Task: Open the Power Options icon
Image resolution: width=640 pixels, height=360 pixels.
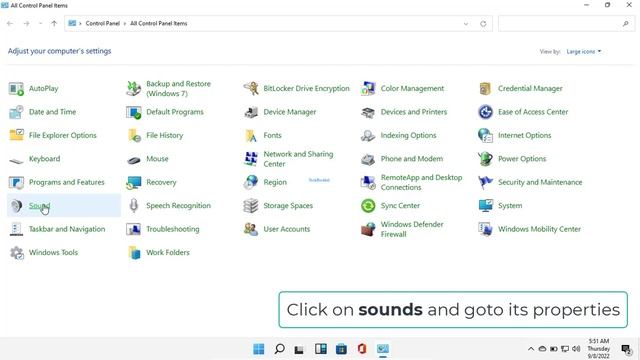Action: click(485, 159)
